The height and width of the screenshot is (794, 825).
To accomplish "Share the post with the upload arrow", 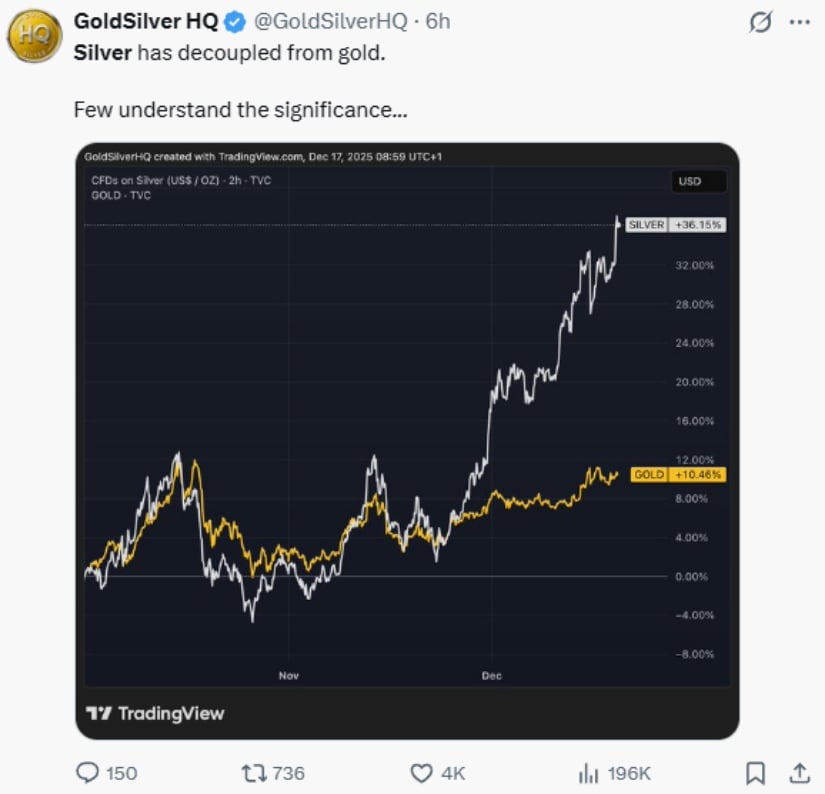I will coord(799,773).
